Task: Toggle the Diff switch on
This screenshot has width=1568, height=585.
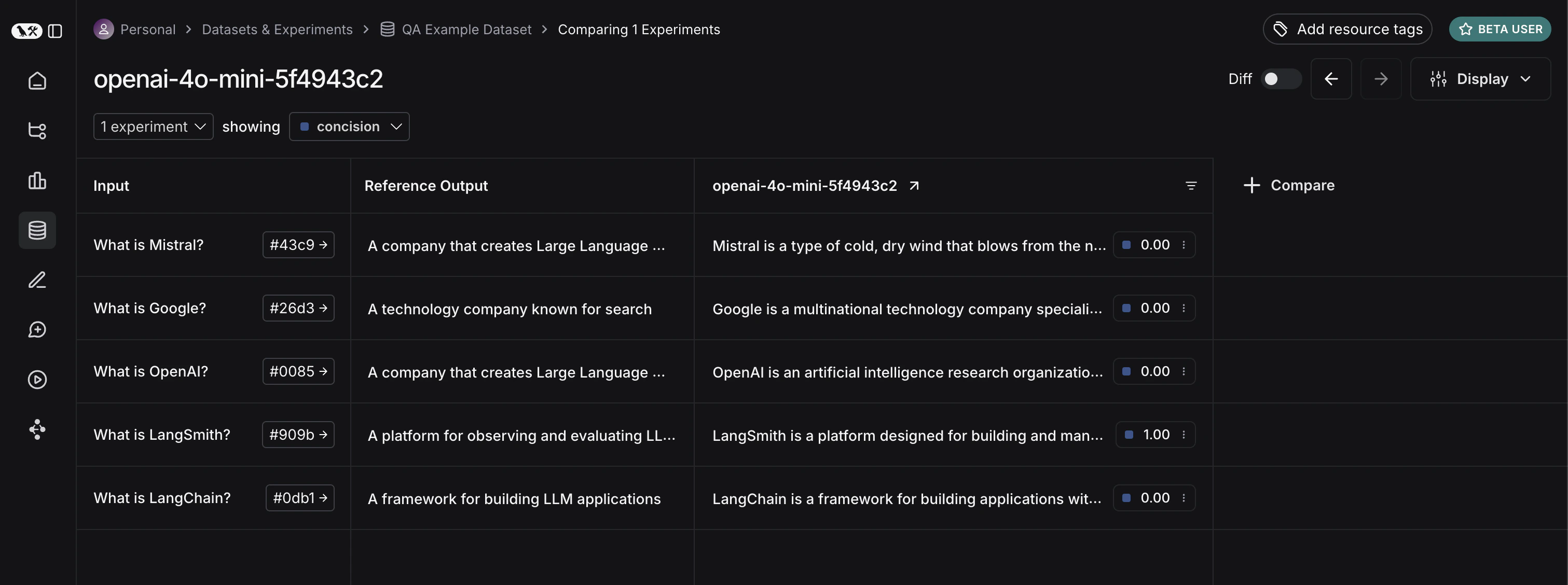Action: pos(1280,79)
